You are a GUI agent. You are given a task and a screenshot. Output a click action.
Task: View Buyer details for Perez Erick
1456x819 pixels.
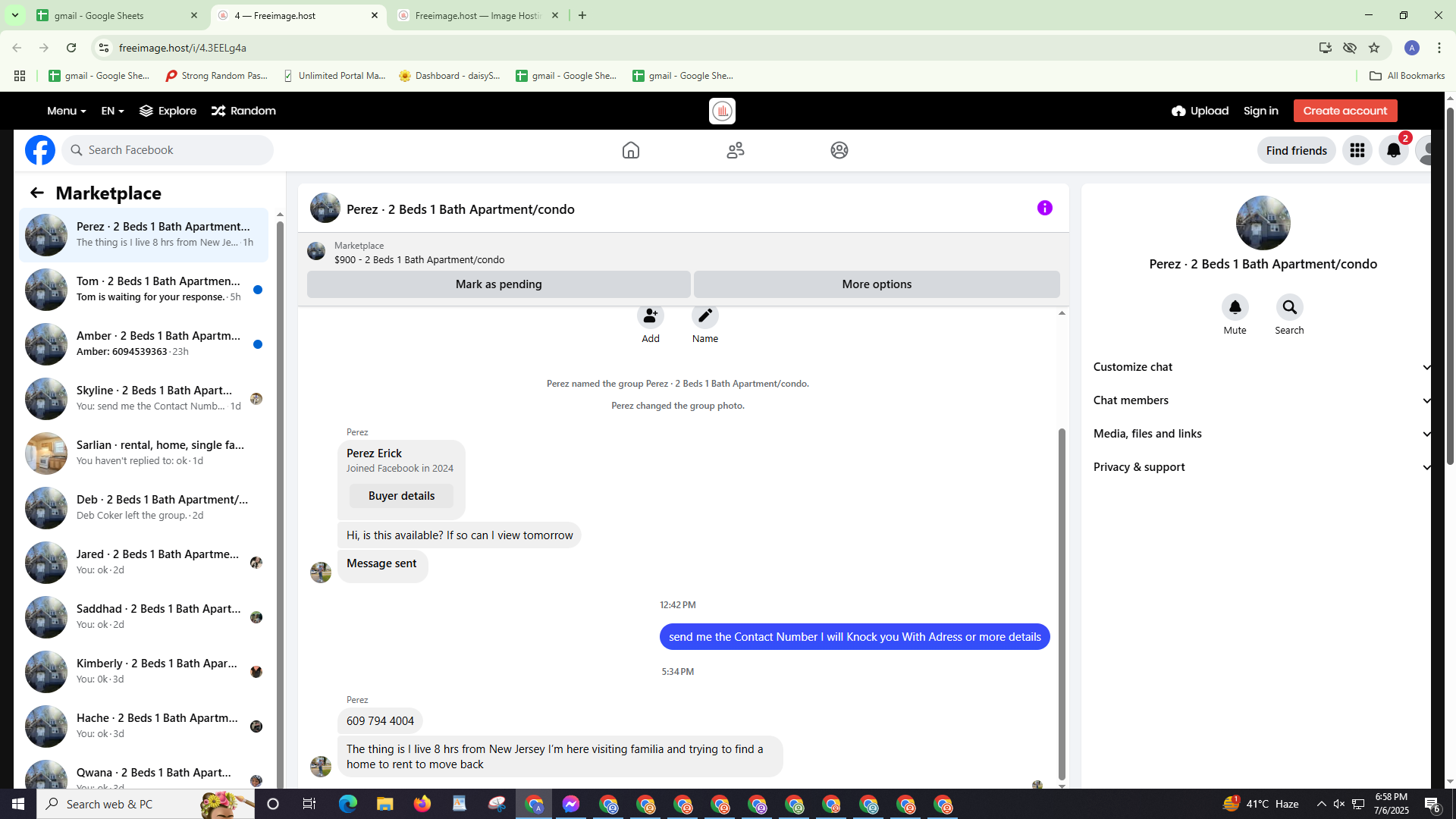[x=402, y=496]
